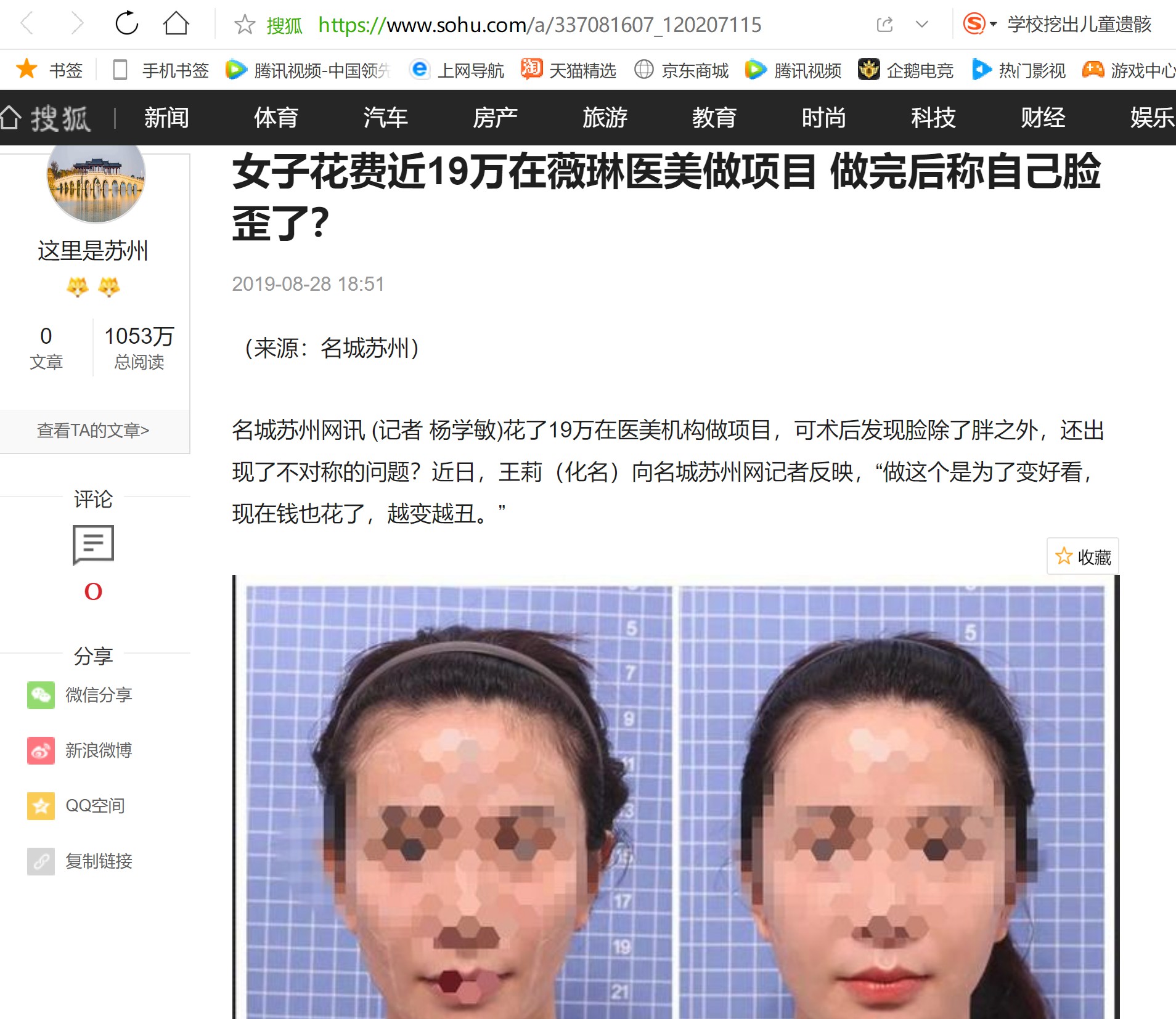Click the right face photo
This screenshot has width=1176, height=1019.
point(892,801)
